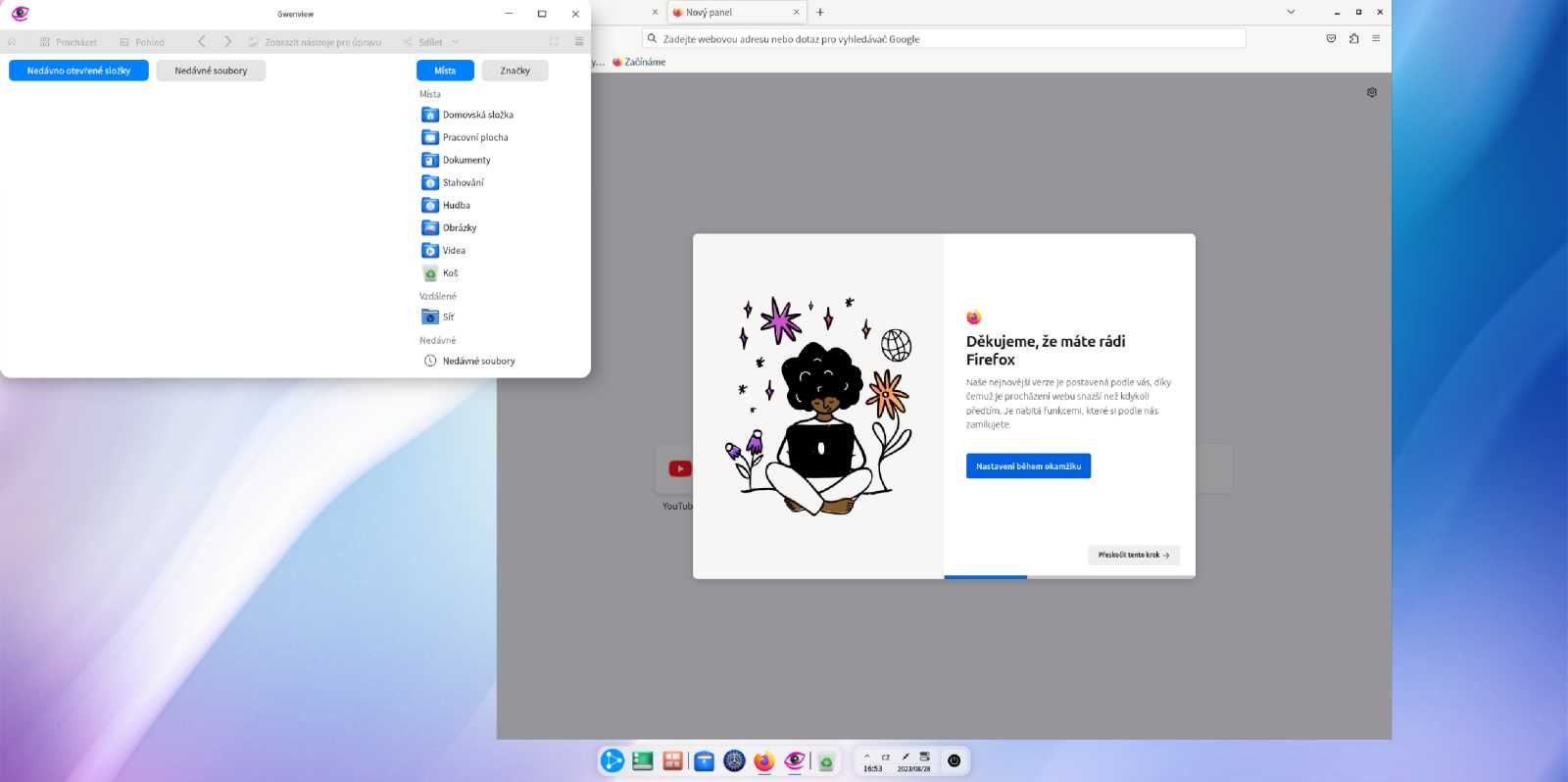Switch to the Značky tab
This screenshot has height=782, width=1568.
[514, 71]
